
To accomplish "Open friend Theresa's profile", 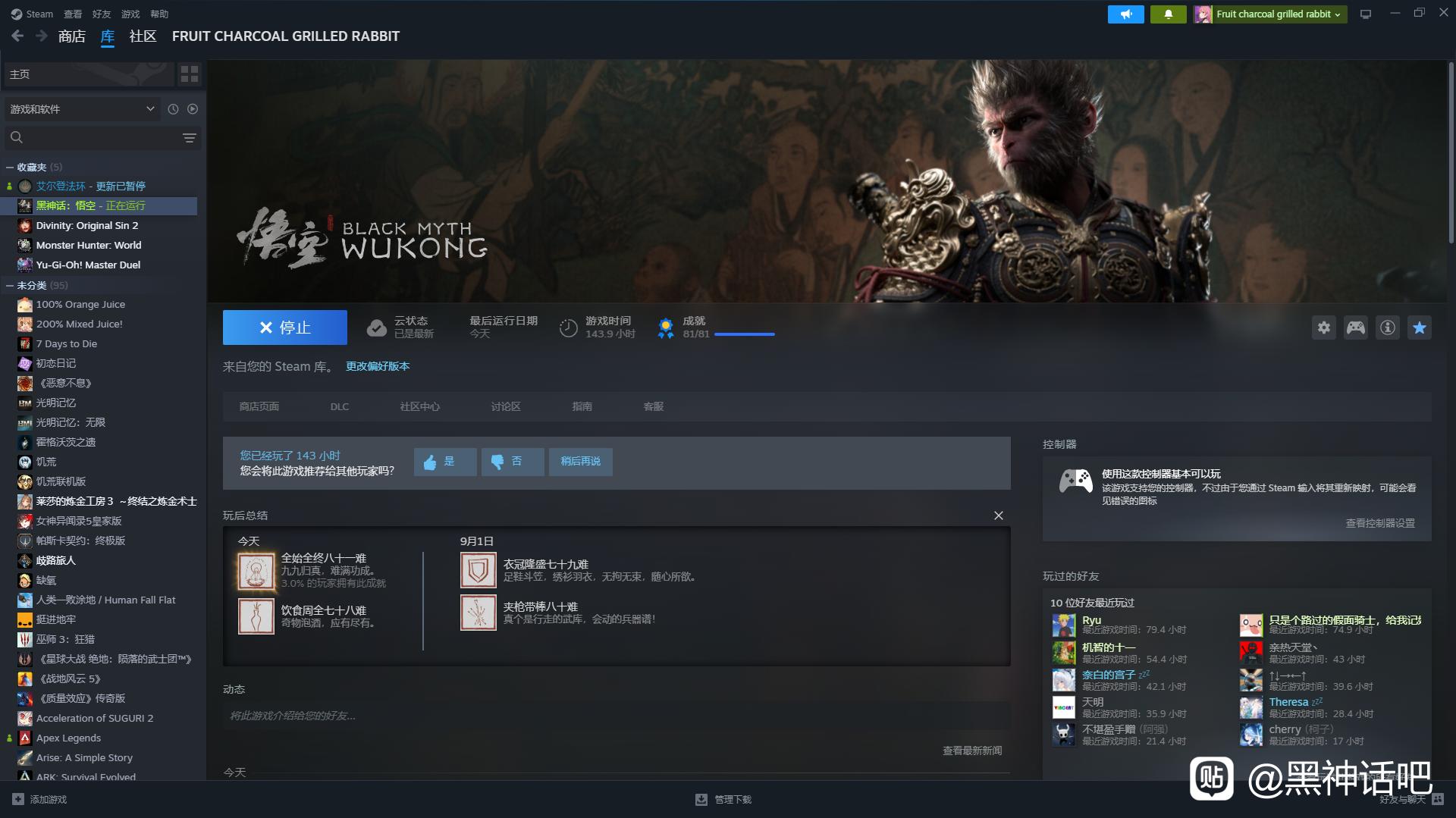I will (1288, 702).
